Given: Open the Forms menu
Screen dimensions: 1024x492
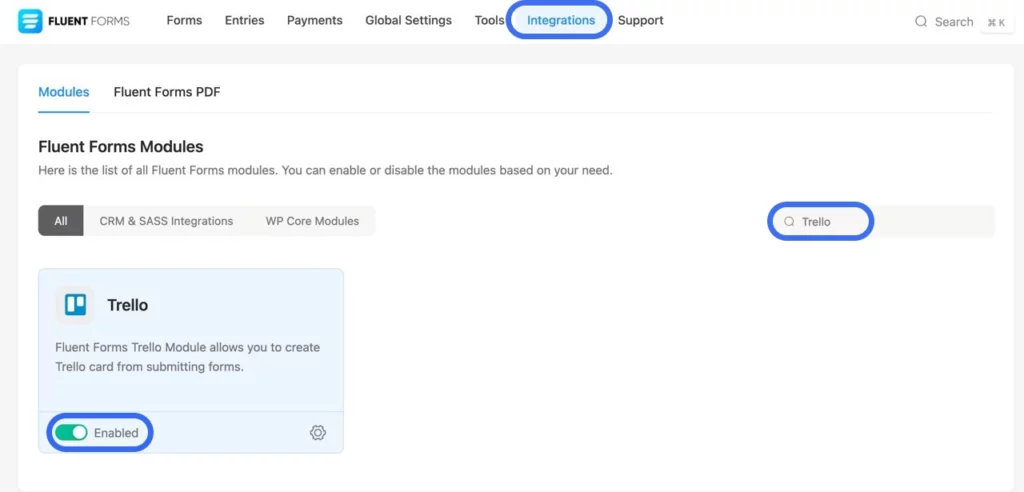Looking at the screenshot, I should point(184,20).
